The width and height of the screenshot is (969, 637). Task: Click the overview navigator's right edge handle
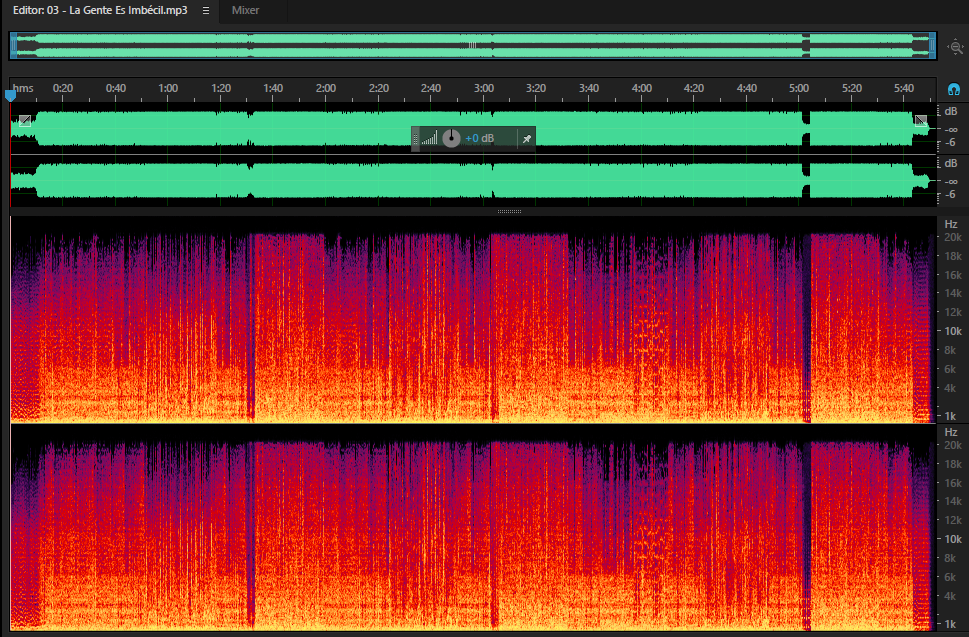[932, 46]
